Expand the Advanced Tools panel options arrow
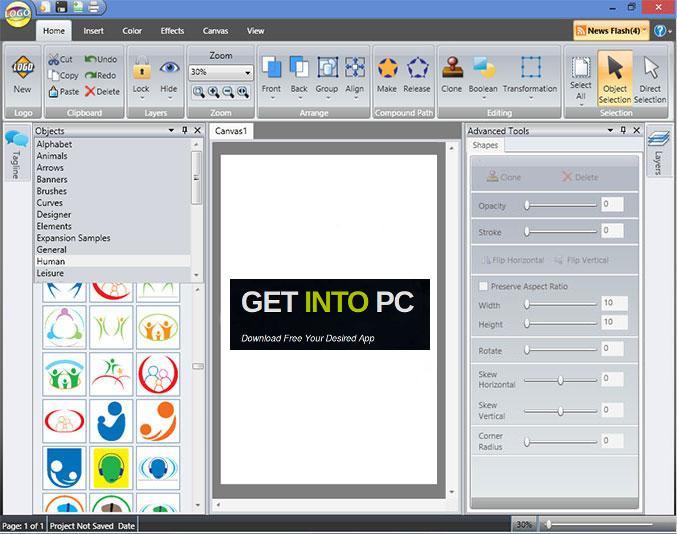 (610, 130)
